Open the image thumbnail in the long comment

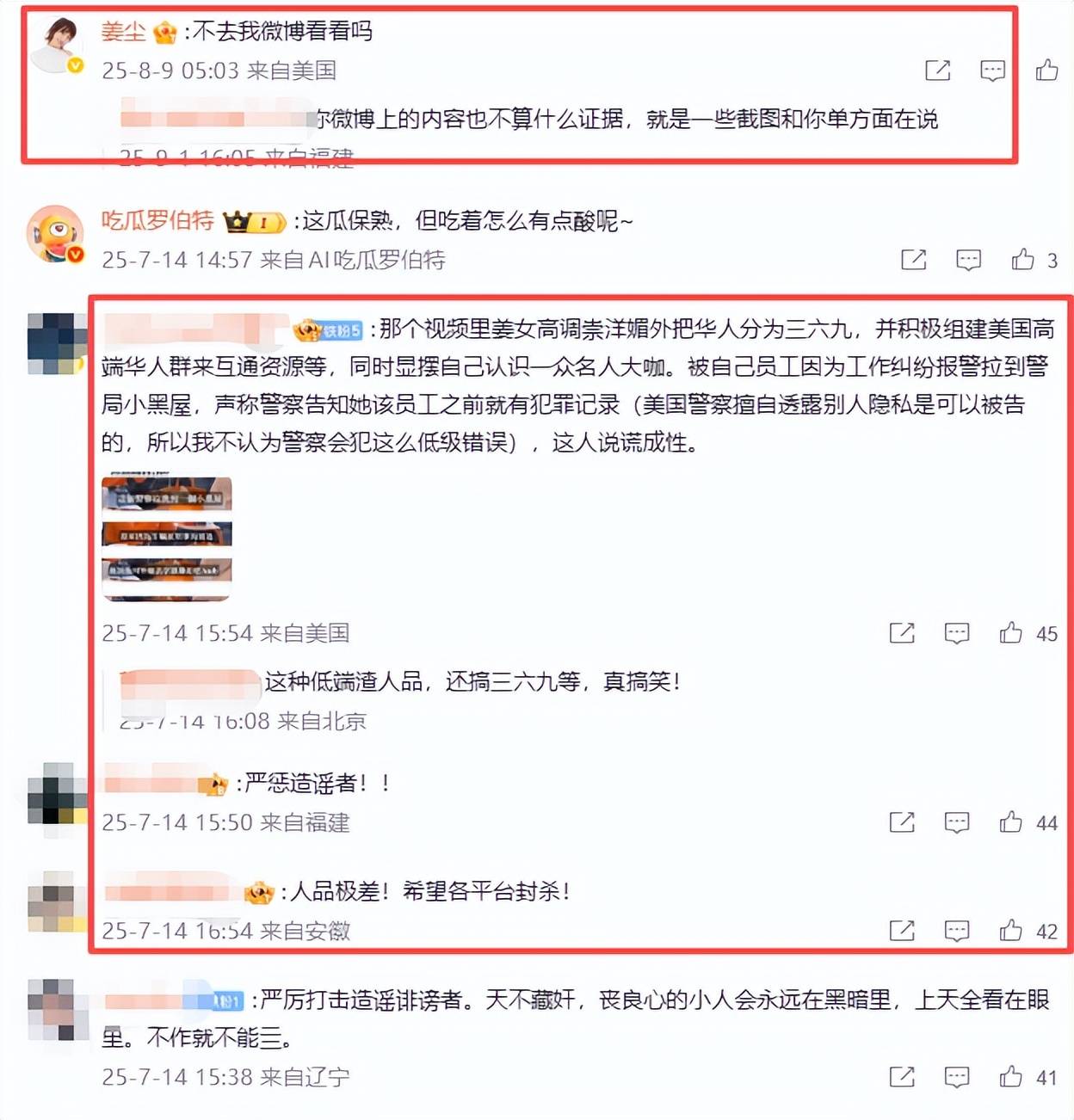[167, 538]
